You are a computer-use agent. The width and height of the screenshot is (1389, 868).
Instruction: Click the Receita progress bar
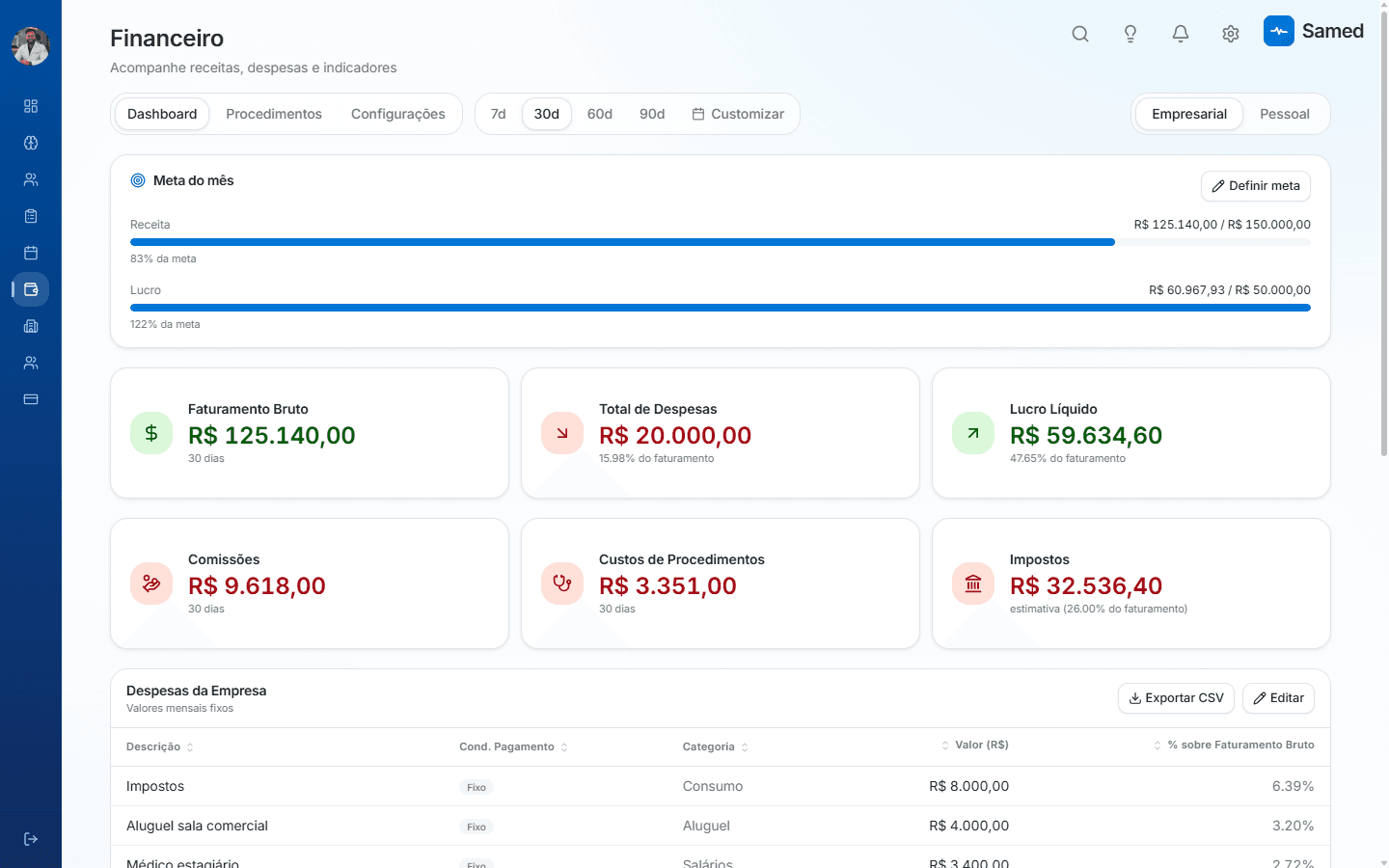pos(721,242)
